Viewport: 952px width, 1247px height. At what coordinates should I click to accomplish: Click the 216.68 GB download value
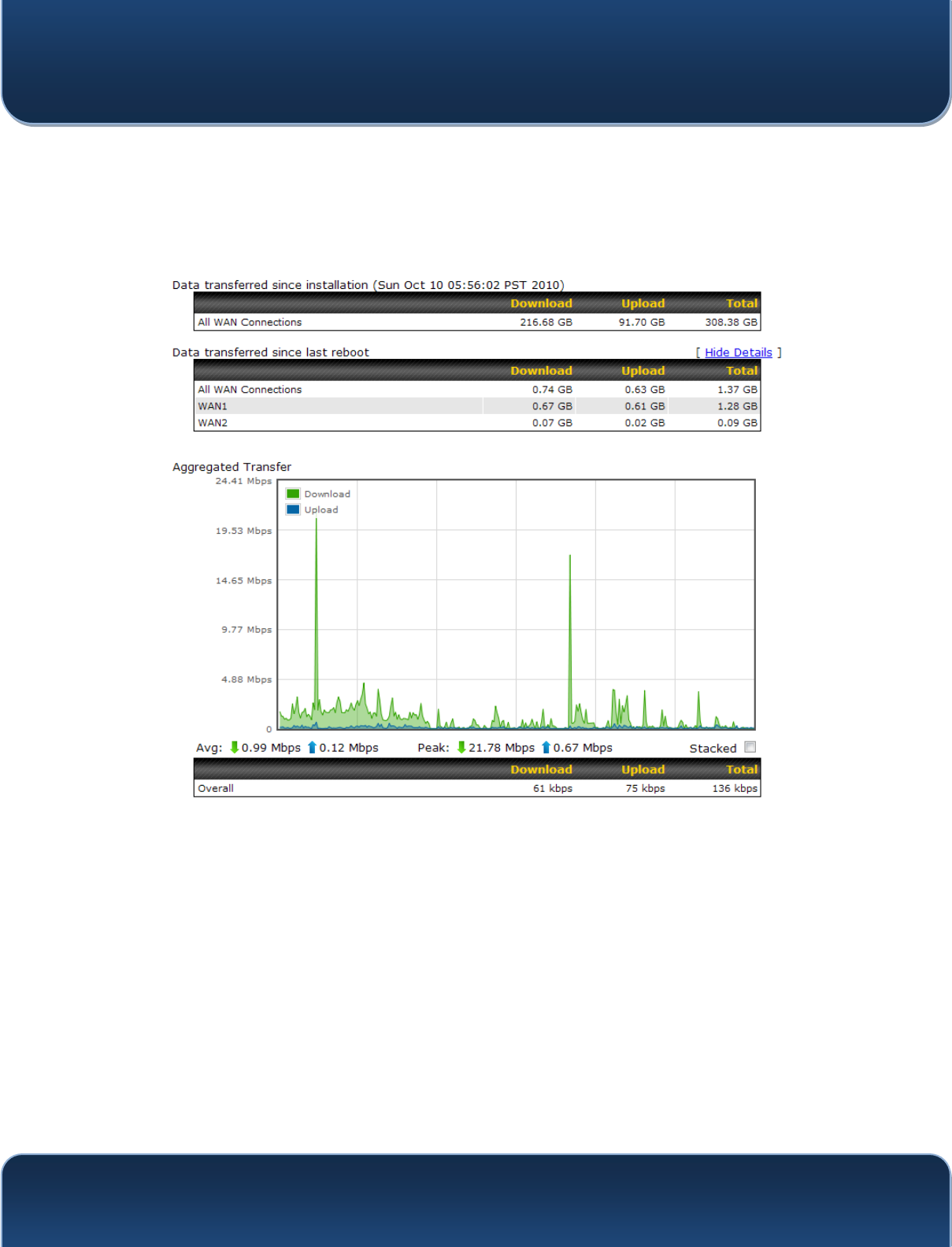546,322
